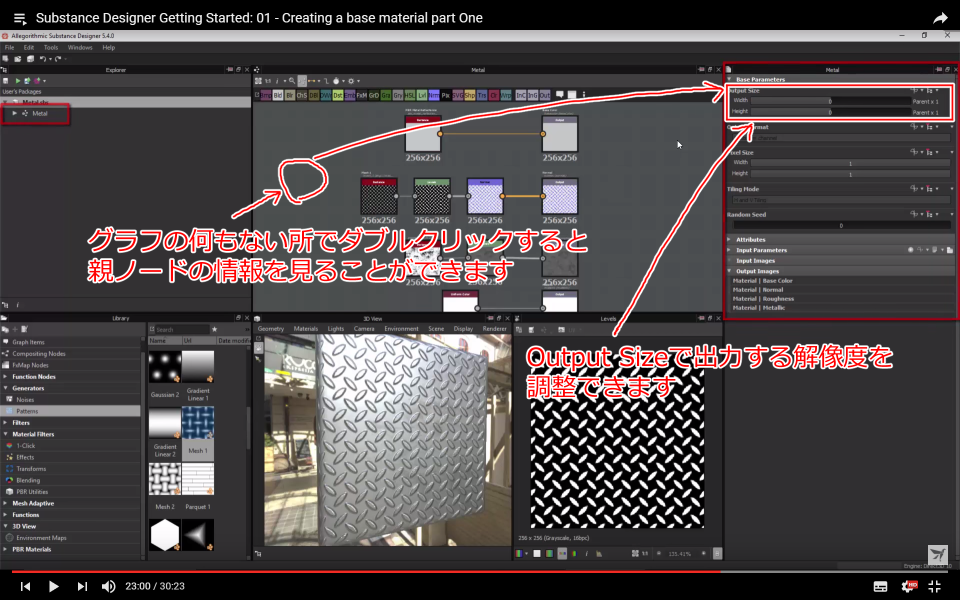Click the Random Seed value field
The image size is (960, 600).
click(841, 225)
